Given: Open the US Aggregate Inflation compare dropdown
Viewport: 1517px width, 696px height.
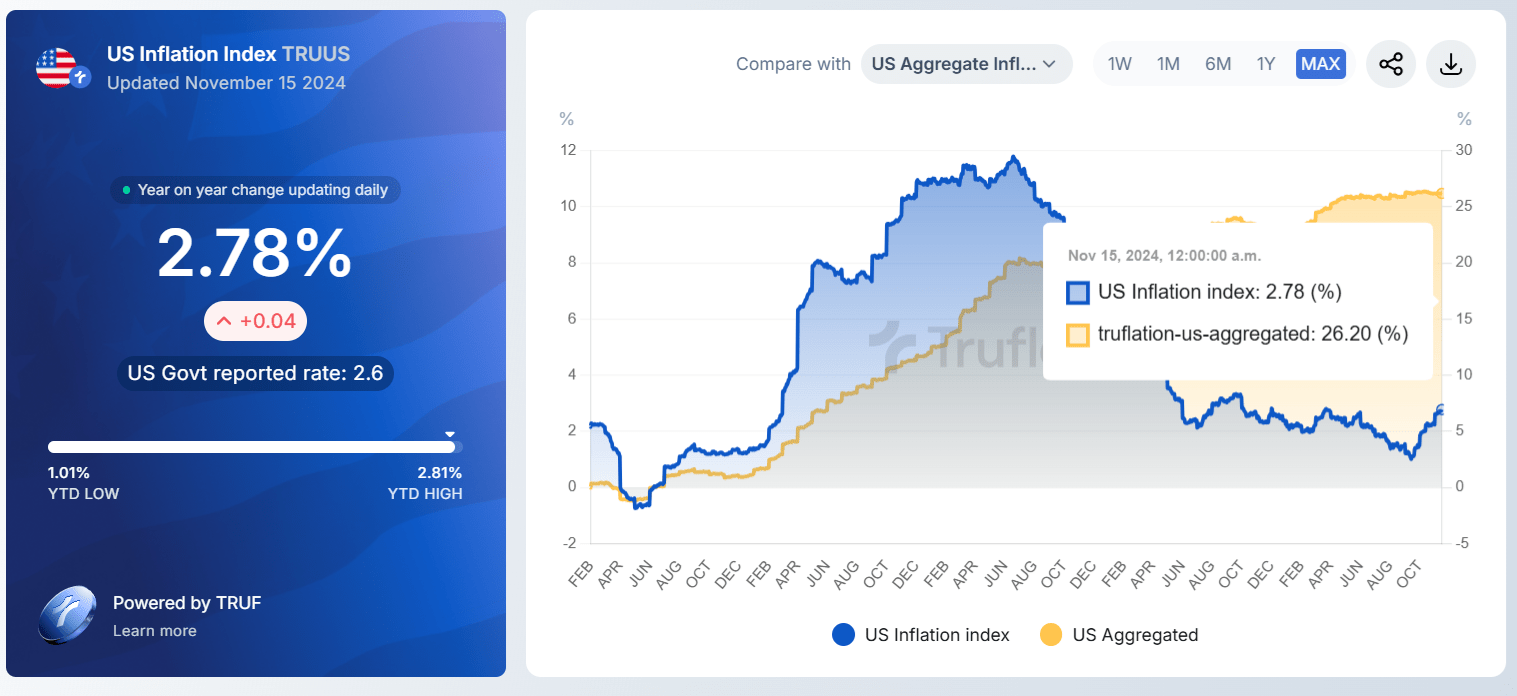Looking at the screenshot, I should (966, 63).
